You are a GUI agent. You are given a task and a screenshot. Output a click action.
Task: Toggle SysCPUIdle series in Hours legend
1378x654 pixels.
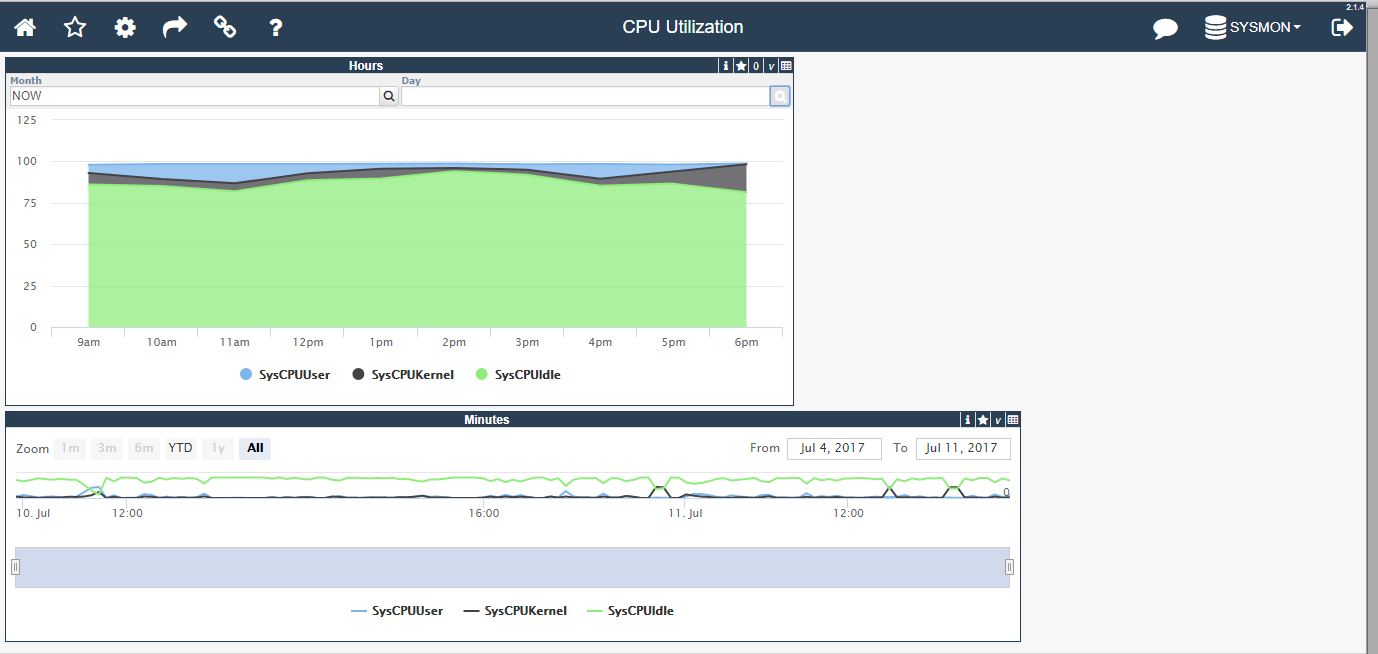point(517,375)
